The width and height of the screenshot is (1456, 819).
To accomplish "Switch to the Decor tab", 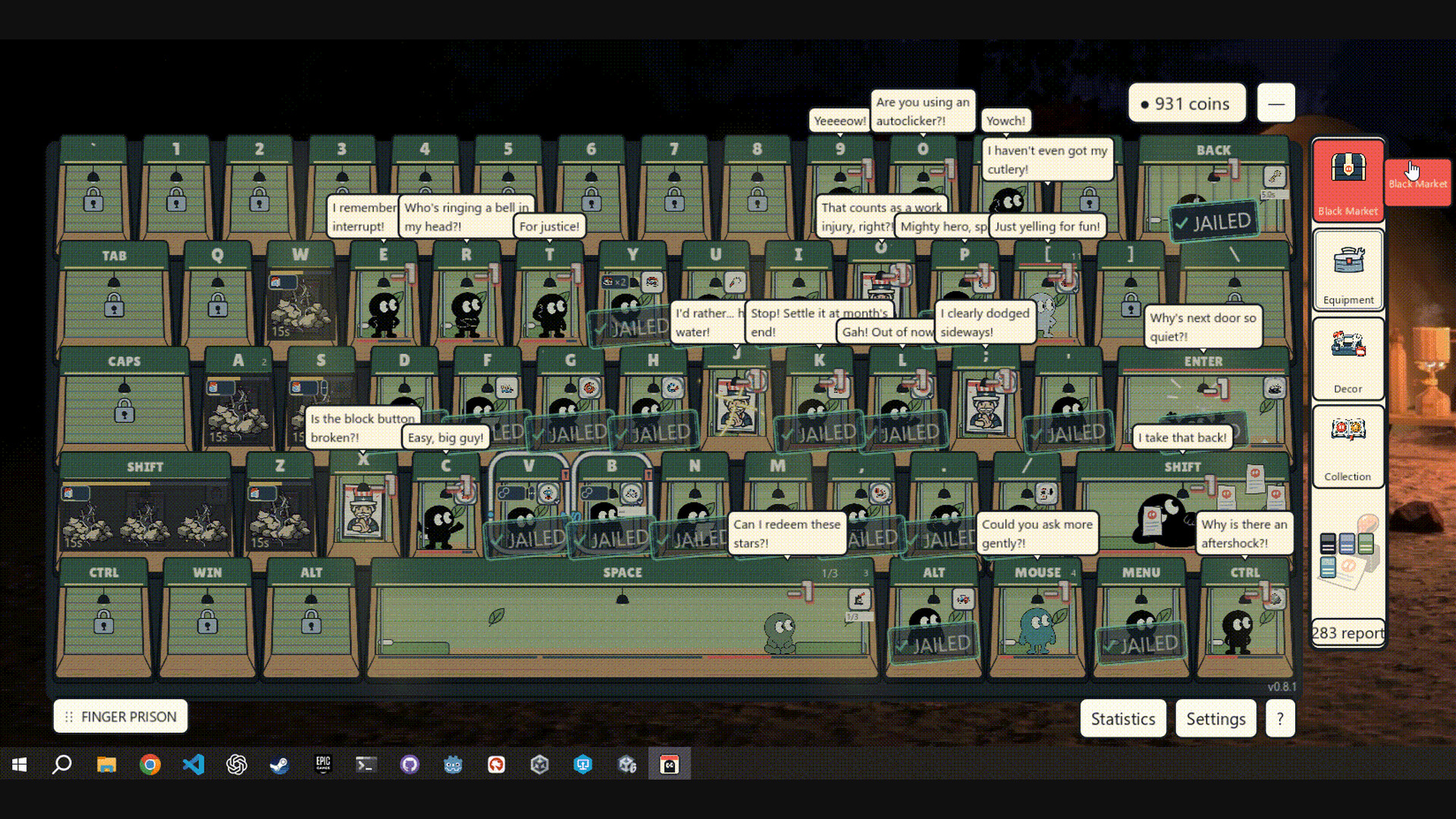I will [x=1348, y=358].
